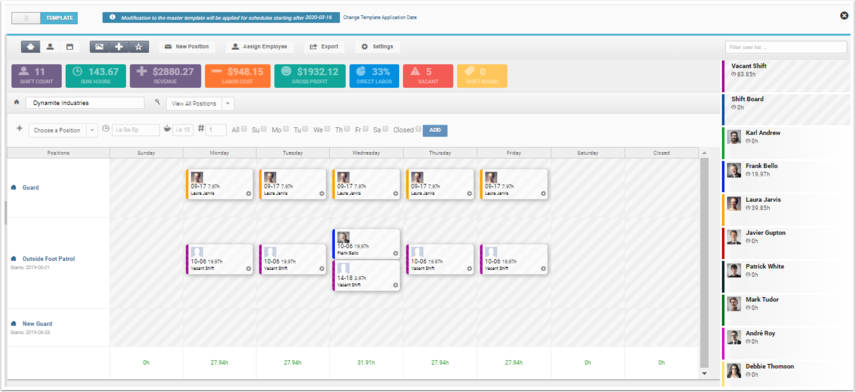Switch to the employee view person icon

50,47
